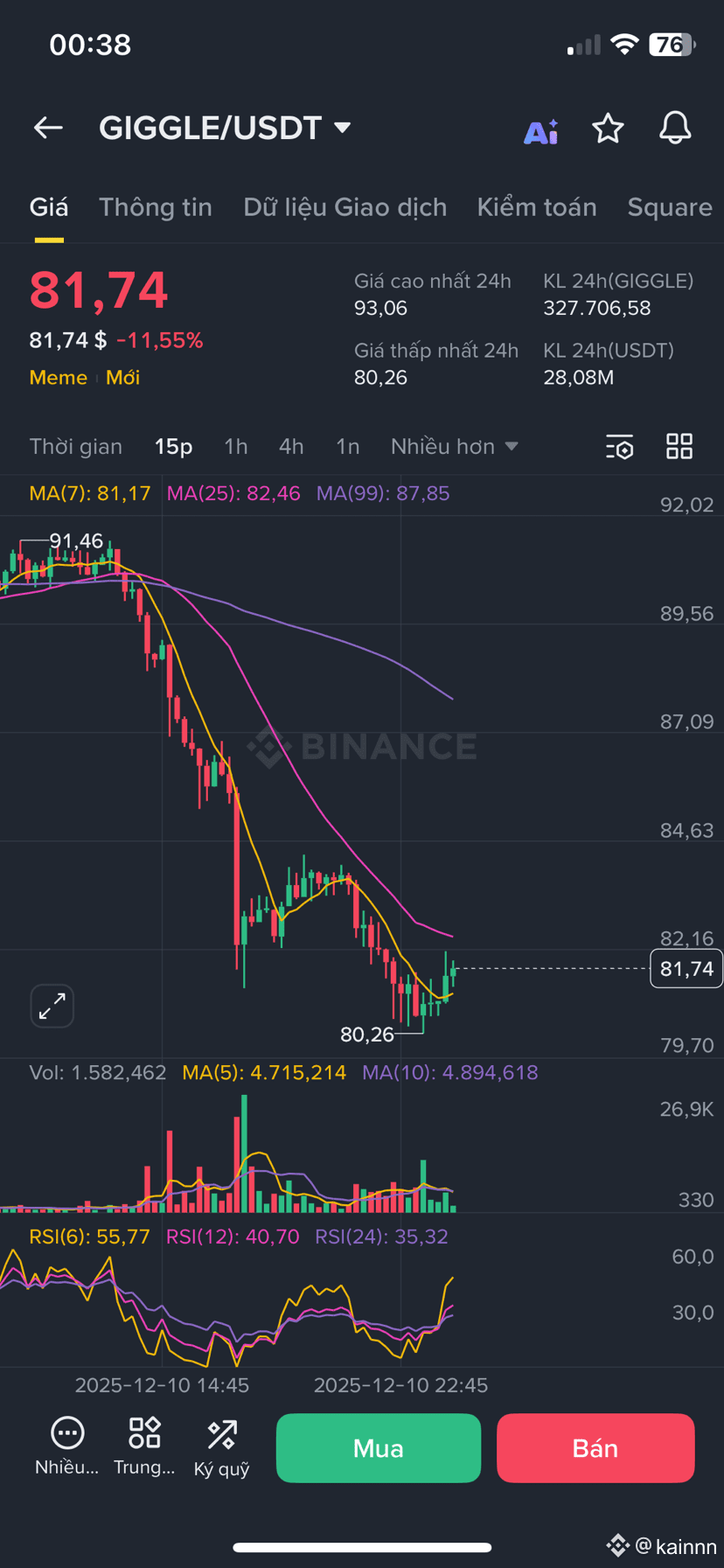Open the AI analysis icon

pos(541,131)
